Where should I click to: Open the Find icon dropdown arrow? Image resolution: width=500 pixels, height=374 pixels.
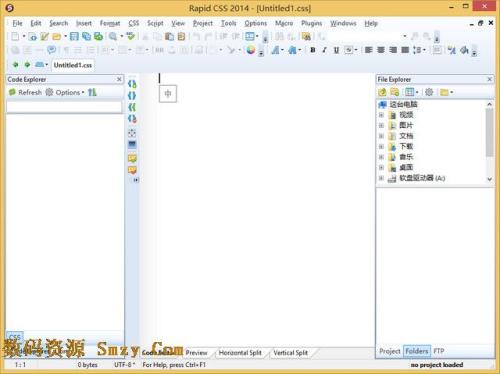pos(122,36)
